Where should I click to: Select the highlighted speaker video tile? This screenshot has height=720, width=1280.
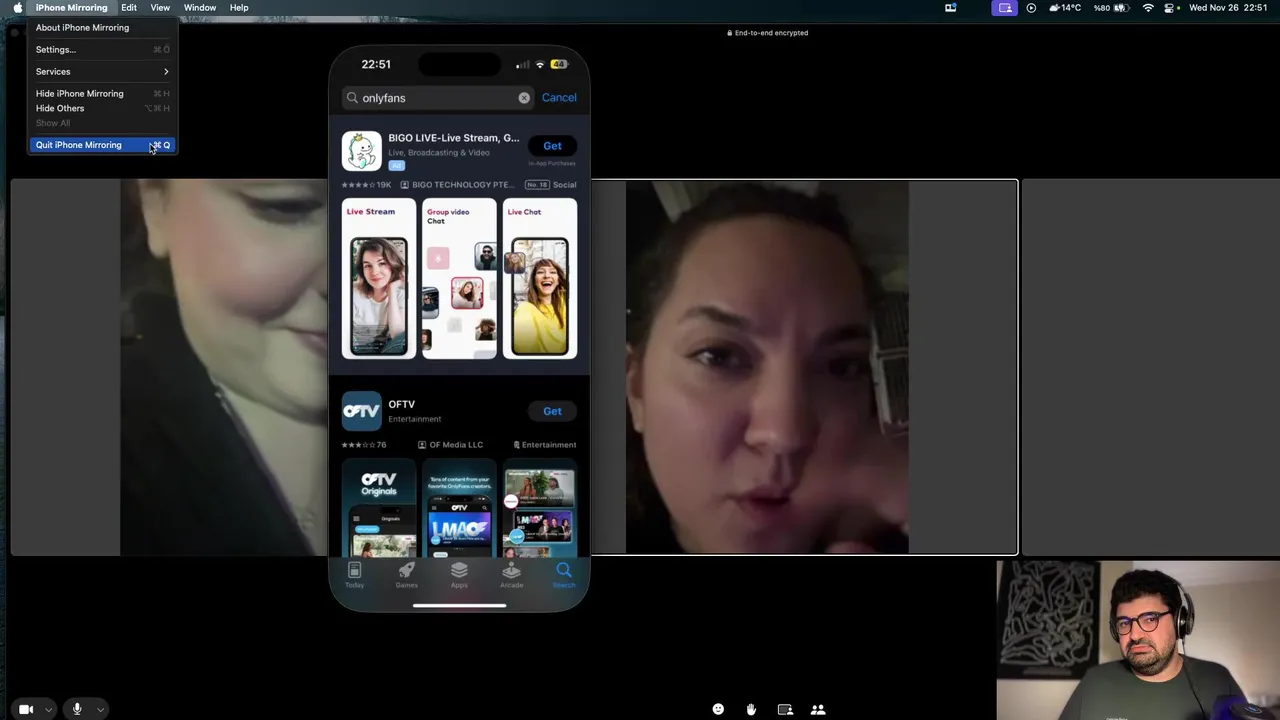[x=805, y=367]
